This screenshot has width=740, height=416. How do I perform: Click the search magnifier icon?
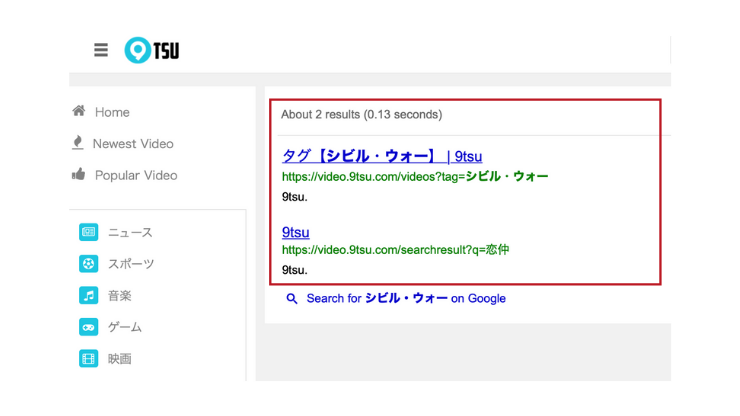(x=292, y=298)
